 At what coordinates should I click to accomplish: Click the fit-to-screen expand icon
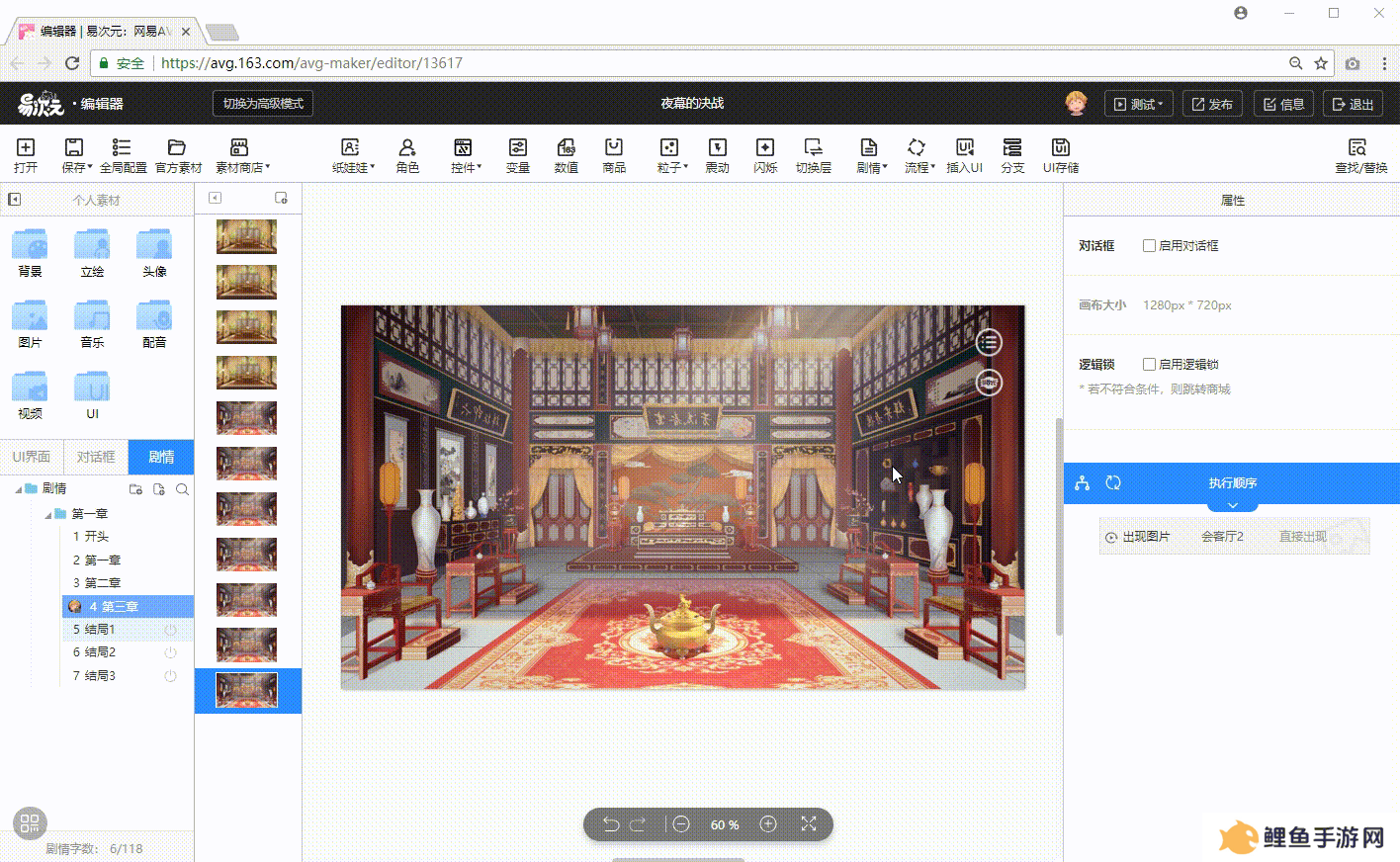click(x=809, y=823)
